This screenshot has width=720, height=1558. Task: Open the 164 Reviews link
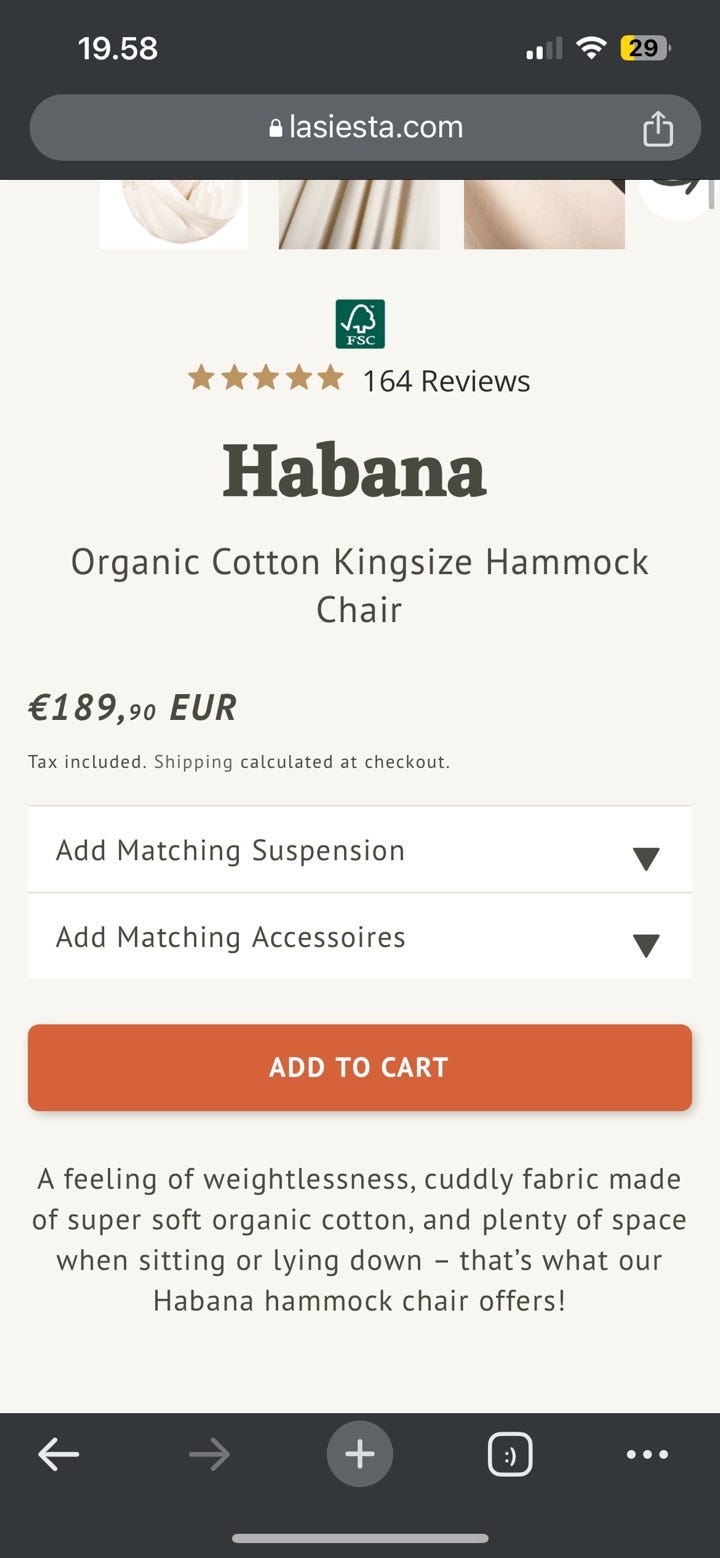[x=446, y=381]
